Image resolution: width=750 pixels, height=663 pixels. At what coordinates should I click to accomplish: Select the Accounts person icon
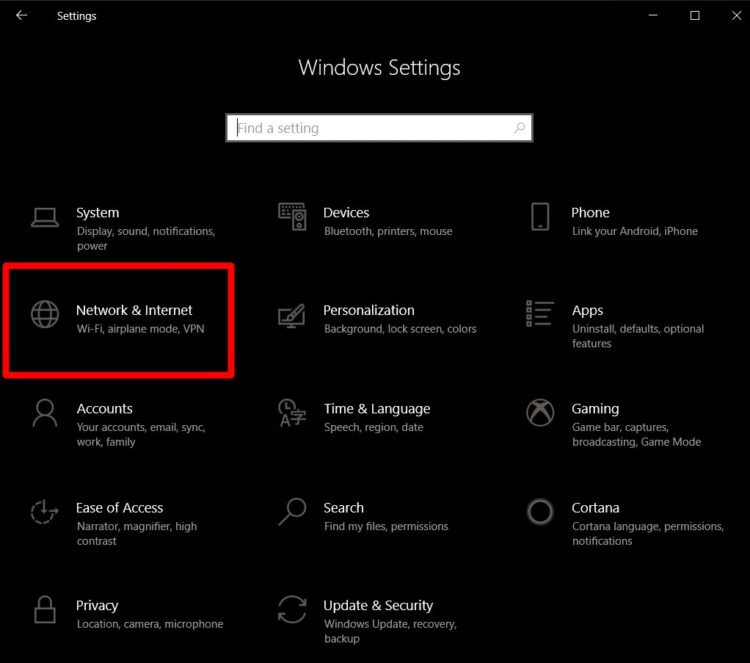coord(45,413)
